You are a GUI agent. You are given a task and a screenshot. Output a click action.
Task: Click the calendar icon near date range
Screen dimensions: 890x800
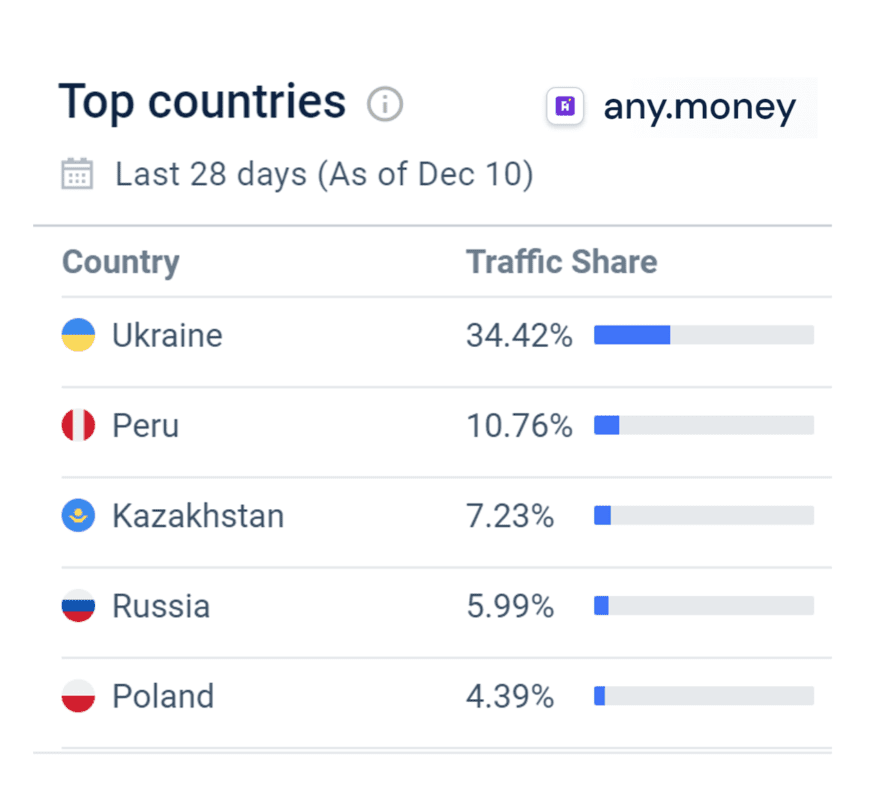tap(77, 174)
